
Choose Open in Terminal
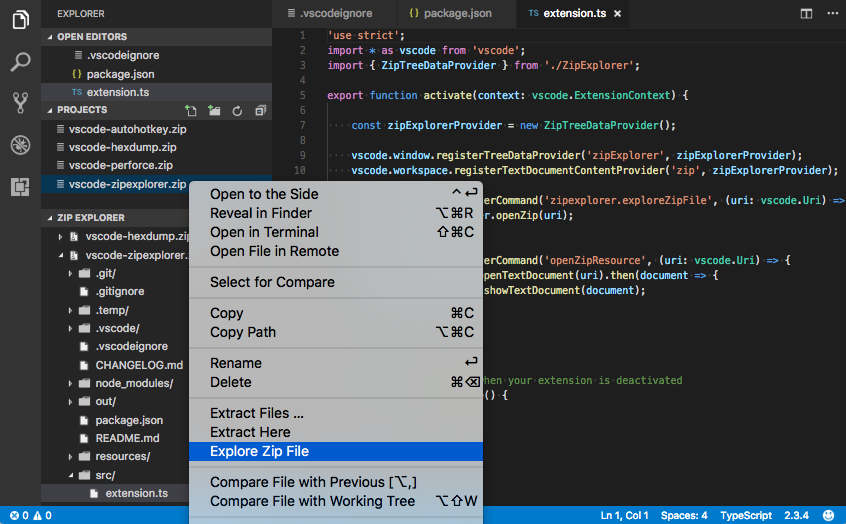(x=336, y=232)
